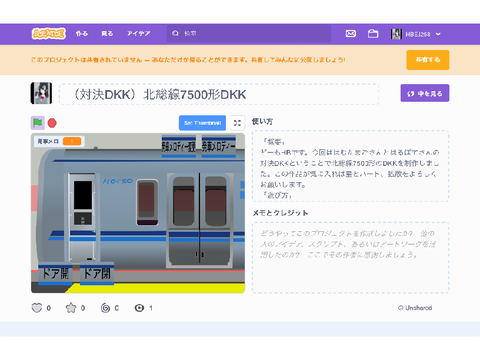
Task: Click the メモとクレジット section heading
Action: pos(280,213)
